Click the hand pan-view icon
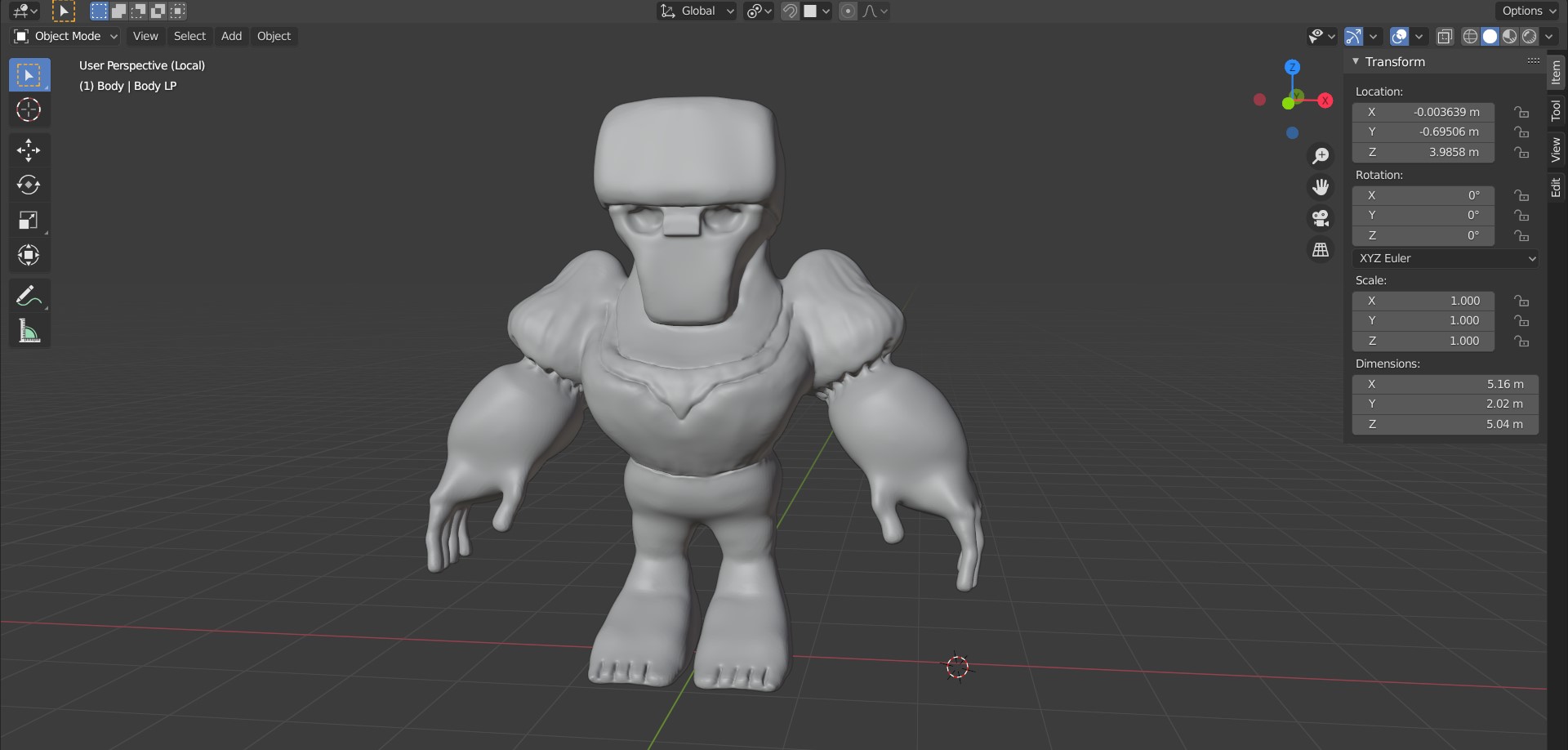This screenshot has height=750, width=1568. [1321, 187]
